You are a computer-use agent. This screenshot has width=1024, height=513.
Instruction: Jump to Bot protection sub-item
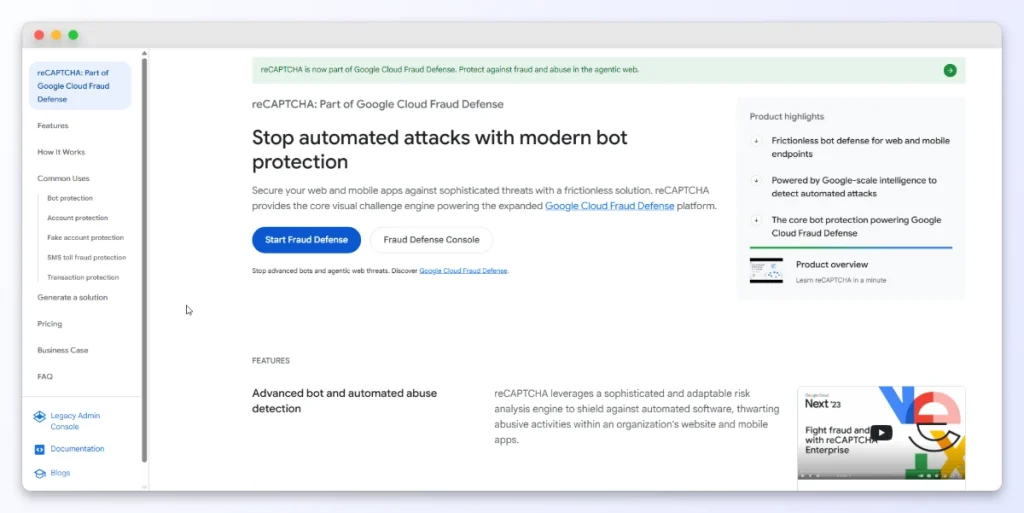pos(70,198)
